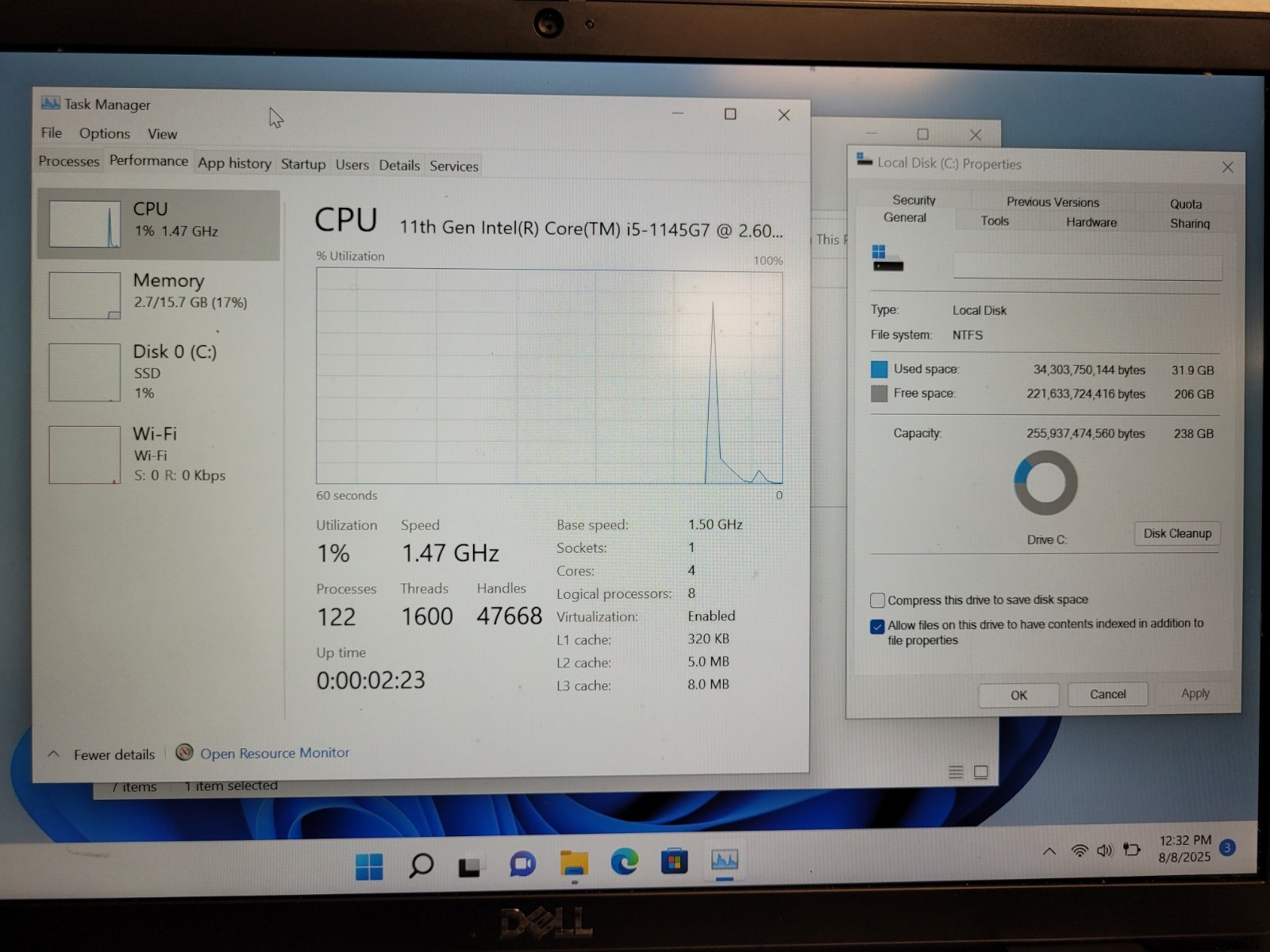Select the Disk 0 (C:) graph thumbnail
The height and width of the screenshot is (952, 1270).
click(85, 372)
